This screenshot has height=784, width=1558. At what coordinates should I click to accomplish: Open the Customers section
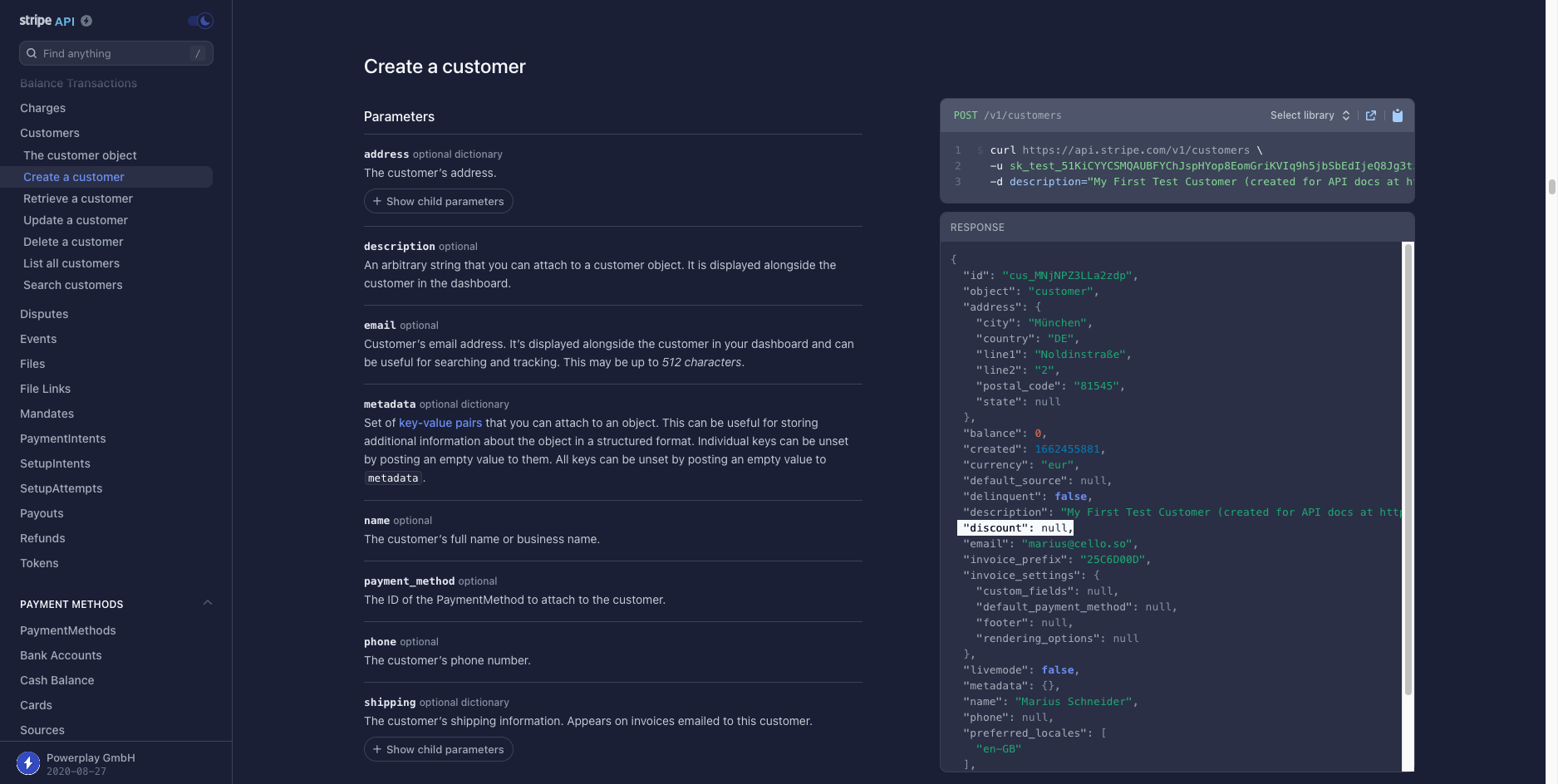tap(50, 133)
